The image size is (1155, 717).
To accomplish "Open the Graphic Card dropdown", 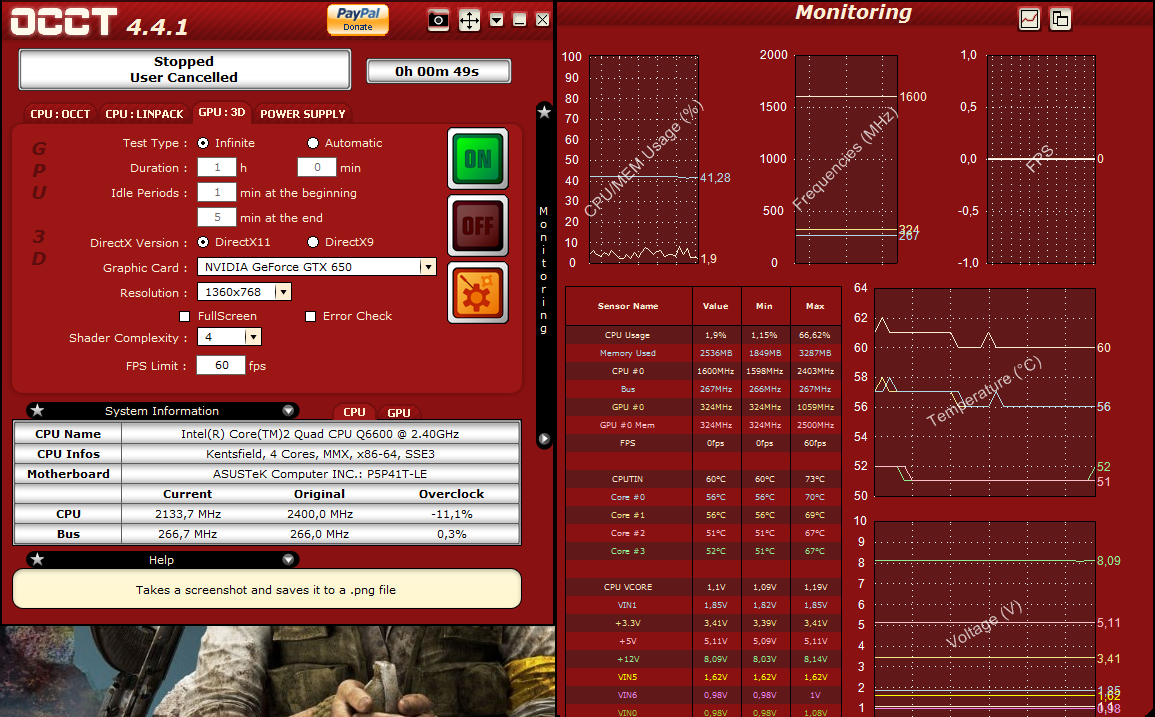I will [427, 267].
